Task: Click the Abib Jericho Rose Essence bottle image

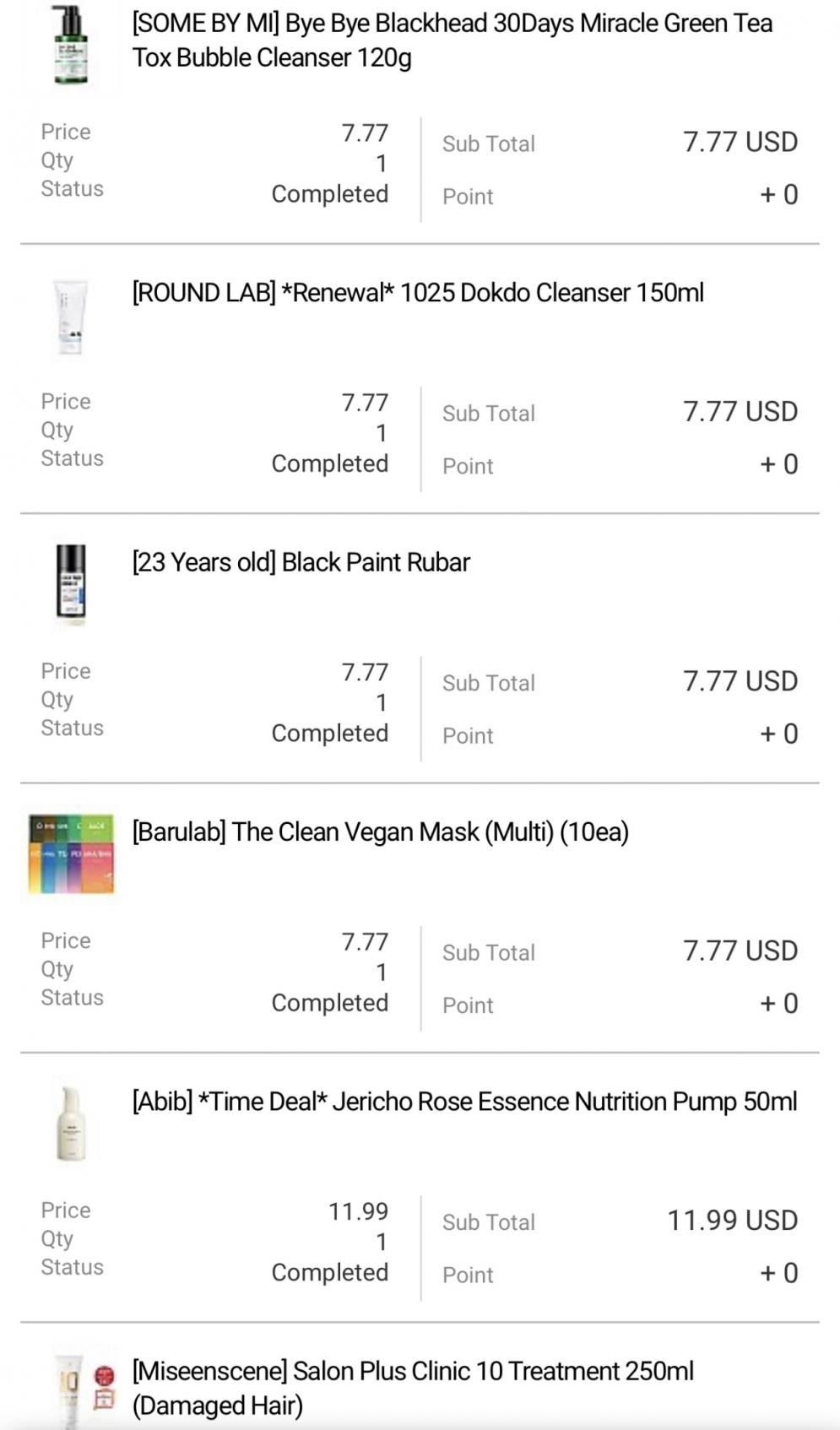Action: coord(71,1124)
